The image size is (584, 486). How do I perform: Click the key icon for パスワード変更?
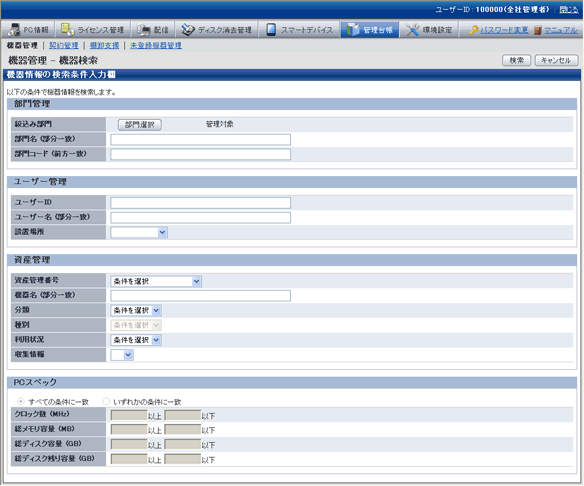[x=473, y=30]
